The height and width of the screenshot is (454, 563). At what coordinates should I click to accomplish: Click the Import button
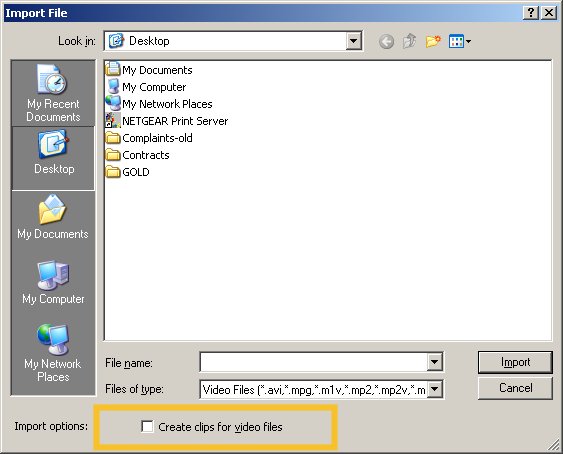tap(515, 362)
